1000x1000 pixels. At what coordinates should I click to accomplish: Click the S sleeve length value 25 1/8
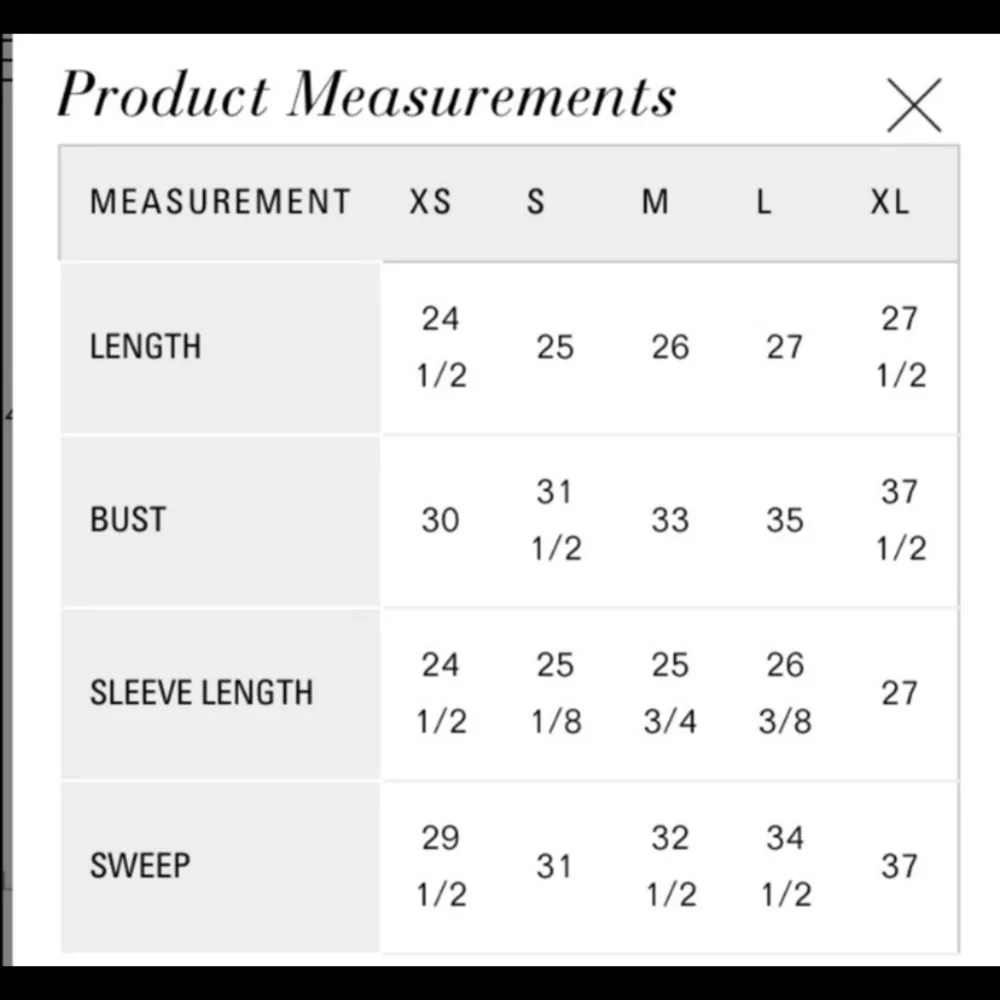555,693
